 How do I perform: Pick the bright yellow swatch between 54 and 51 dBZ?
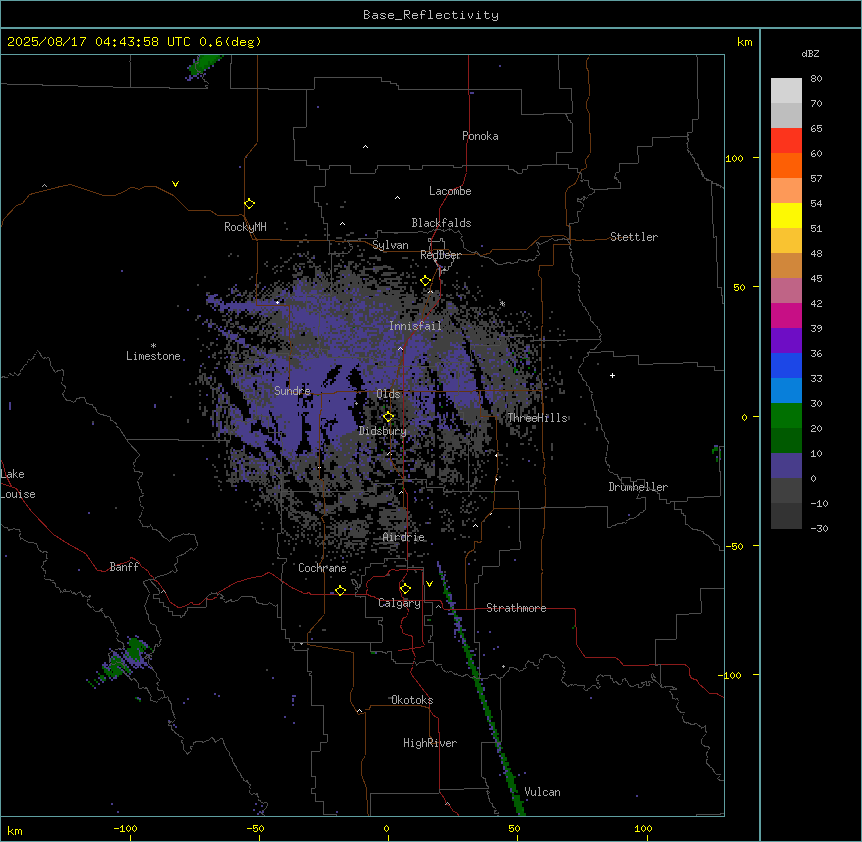[786, 215]
